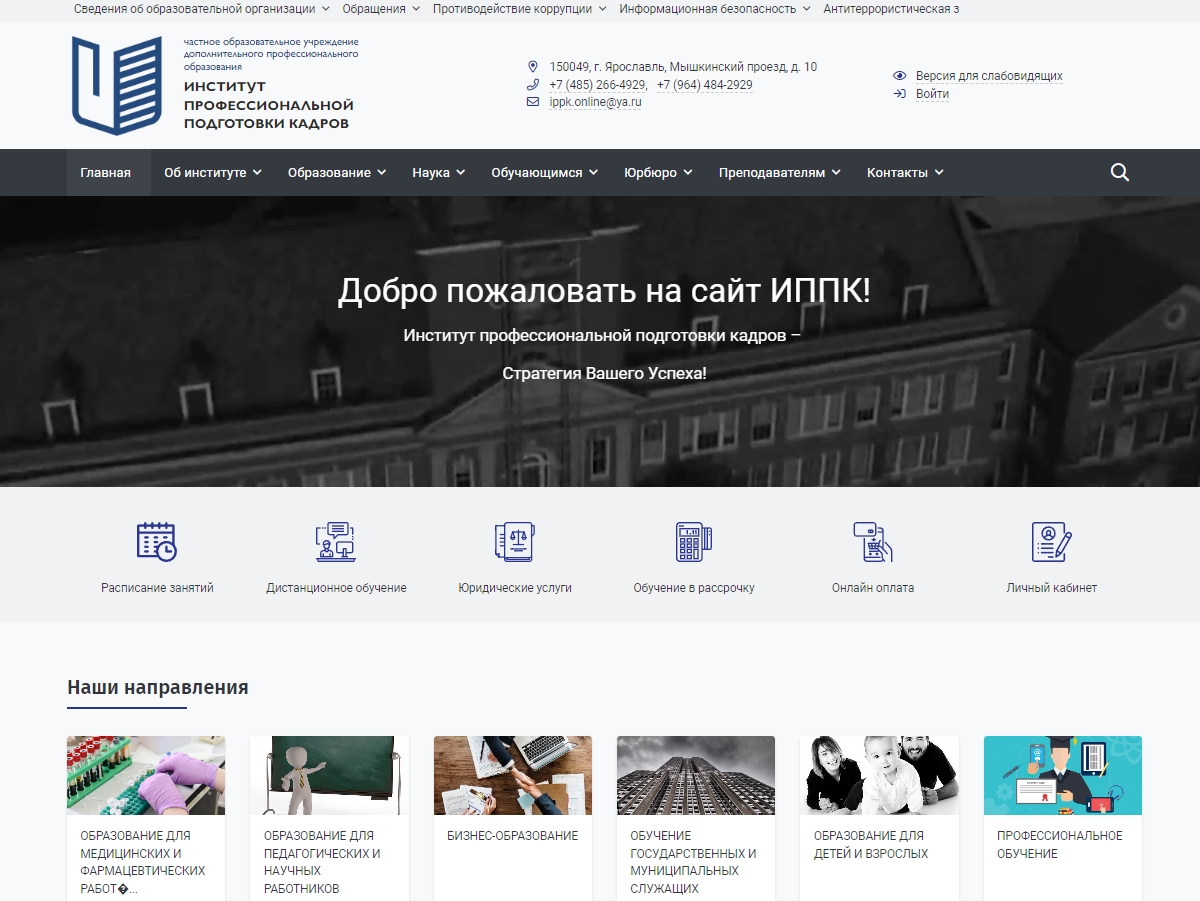The image size is (1200, 901).
Task: Open the Противодействие коррупции dropdown
Action: [519, 9]
